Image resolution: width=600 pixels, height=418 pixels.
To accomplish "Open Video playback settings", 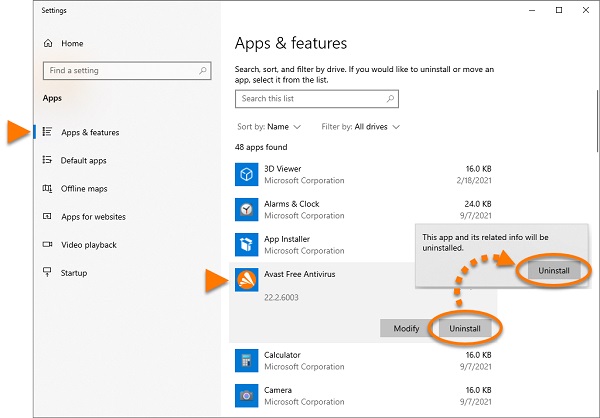I will click(x=89, y=245).
